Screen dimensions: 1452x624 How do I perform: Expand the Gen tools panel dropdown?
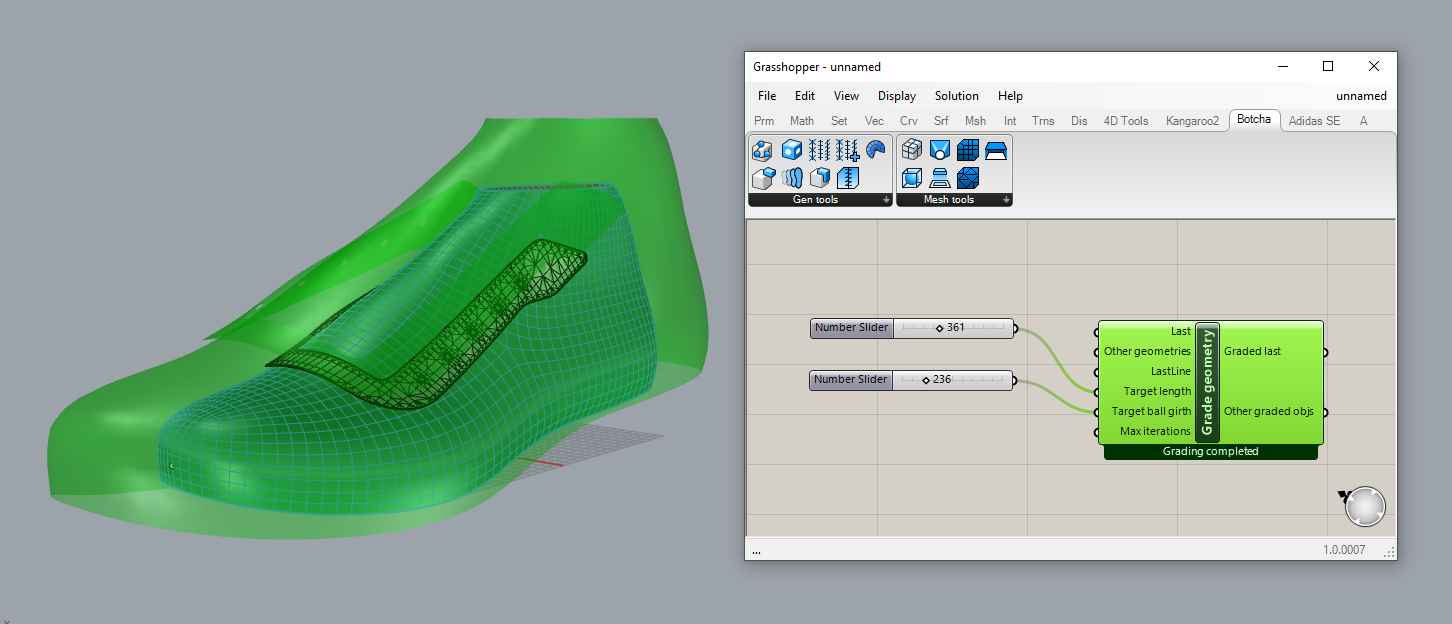(x=885, y=200)
